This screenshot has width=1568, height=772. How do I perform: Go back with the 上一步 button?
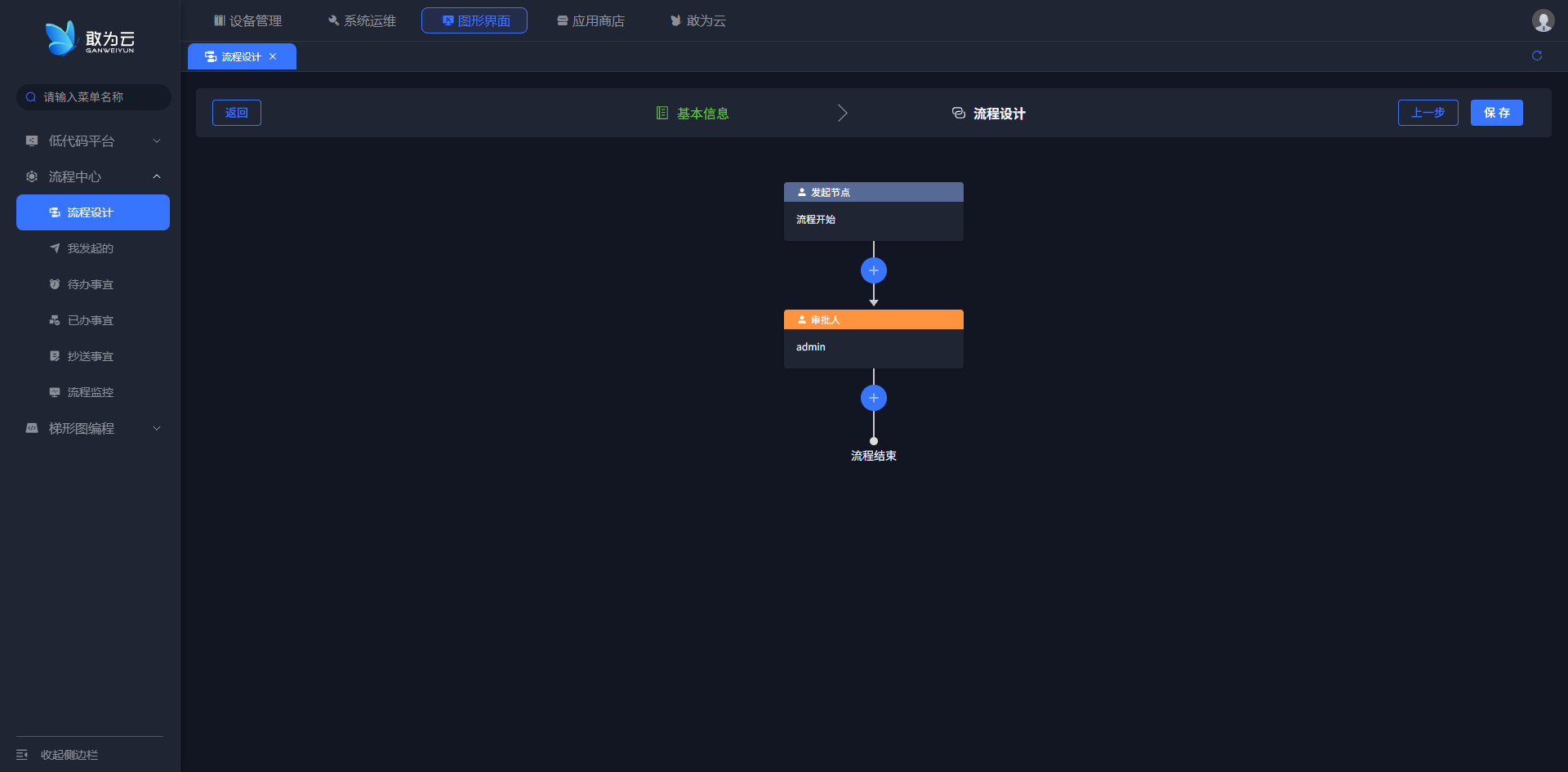(x=1428, y=113)
